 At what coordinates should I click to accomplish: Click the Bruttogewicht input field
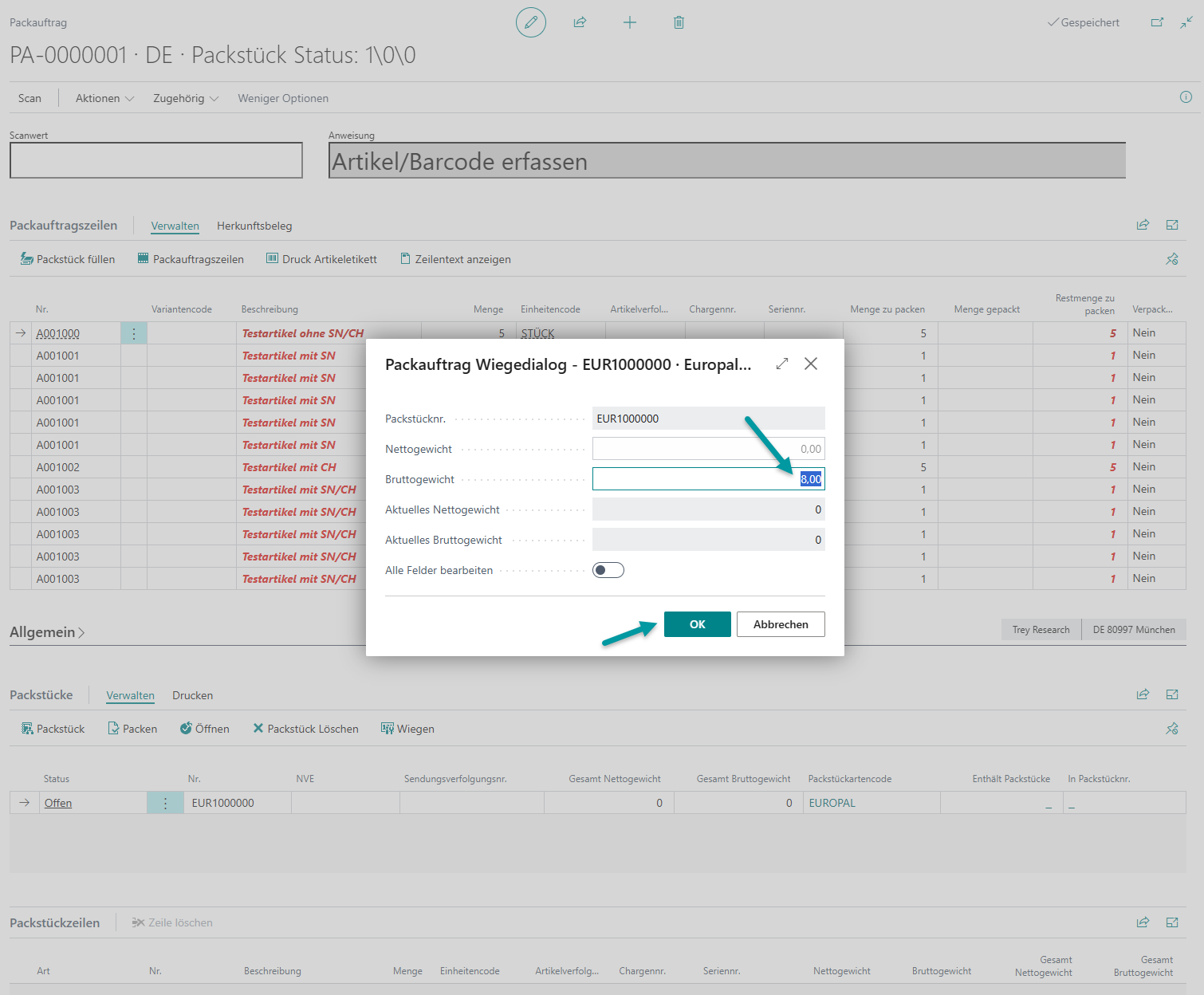pos(707,479)
